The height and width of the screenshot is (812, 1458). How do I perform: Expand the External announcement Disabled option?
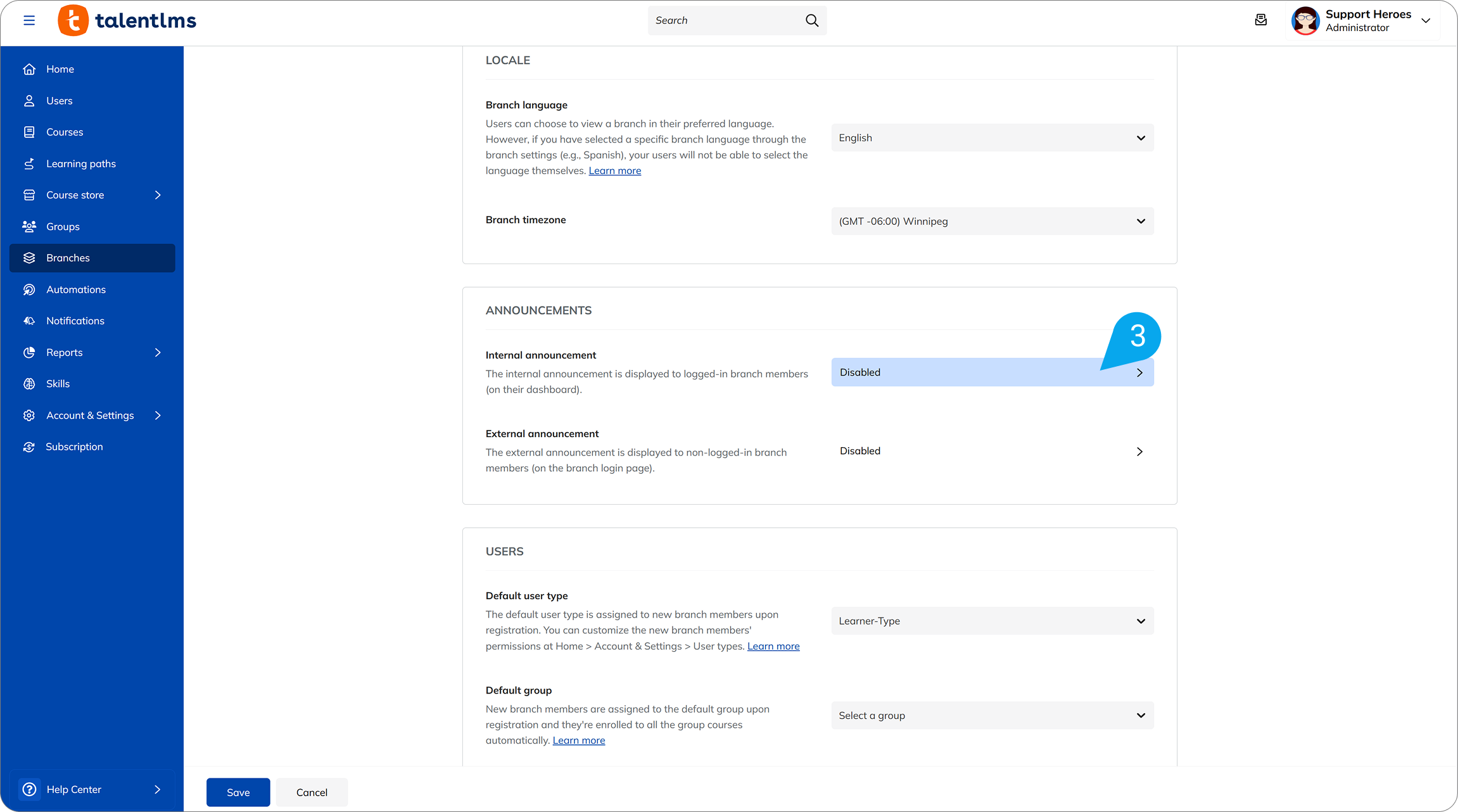(x=992, y=452)
